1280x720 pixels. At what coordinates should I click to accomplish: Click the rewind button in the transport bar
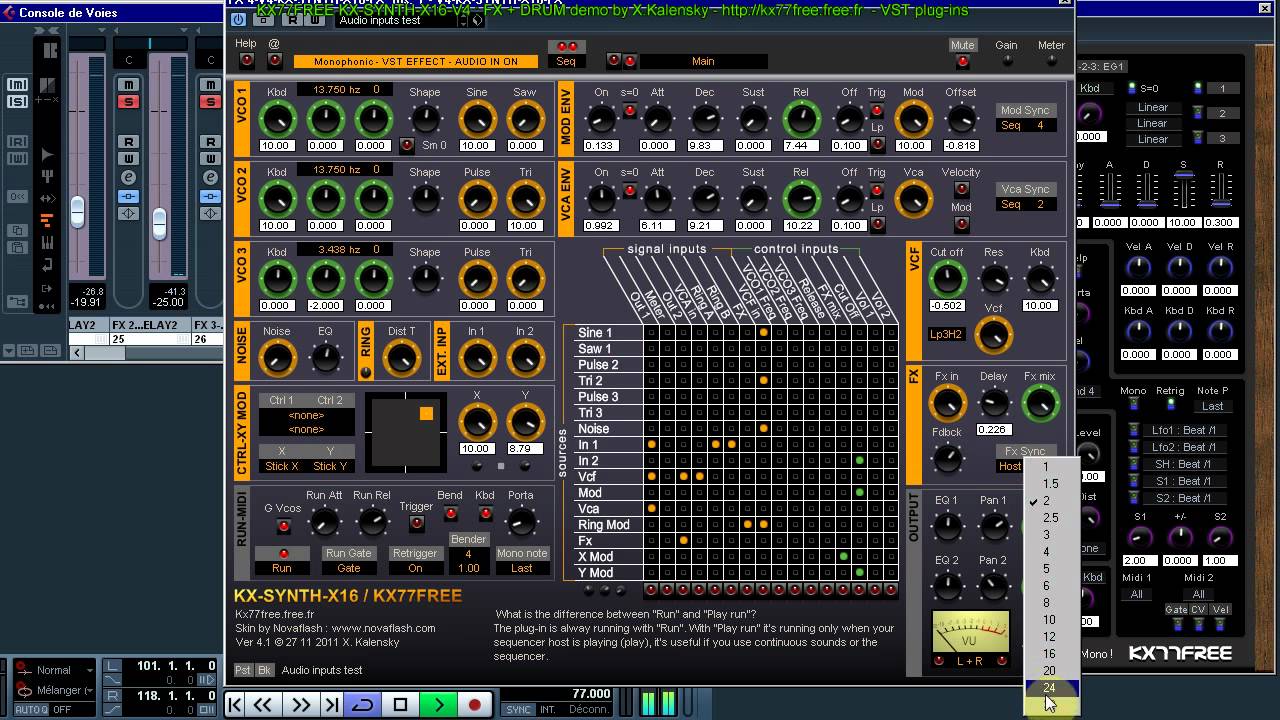coord(263,705)
